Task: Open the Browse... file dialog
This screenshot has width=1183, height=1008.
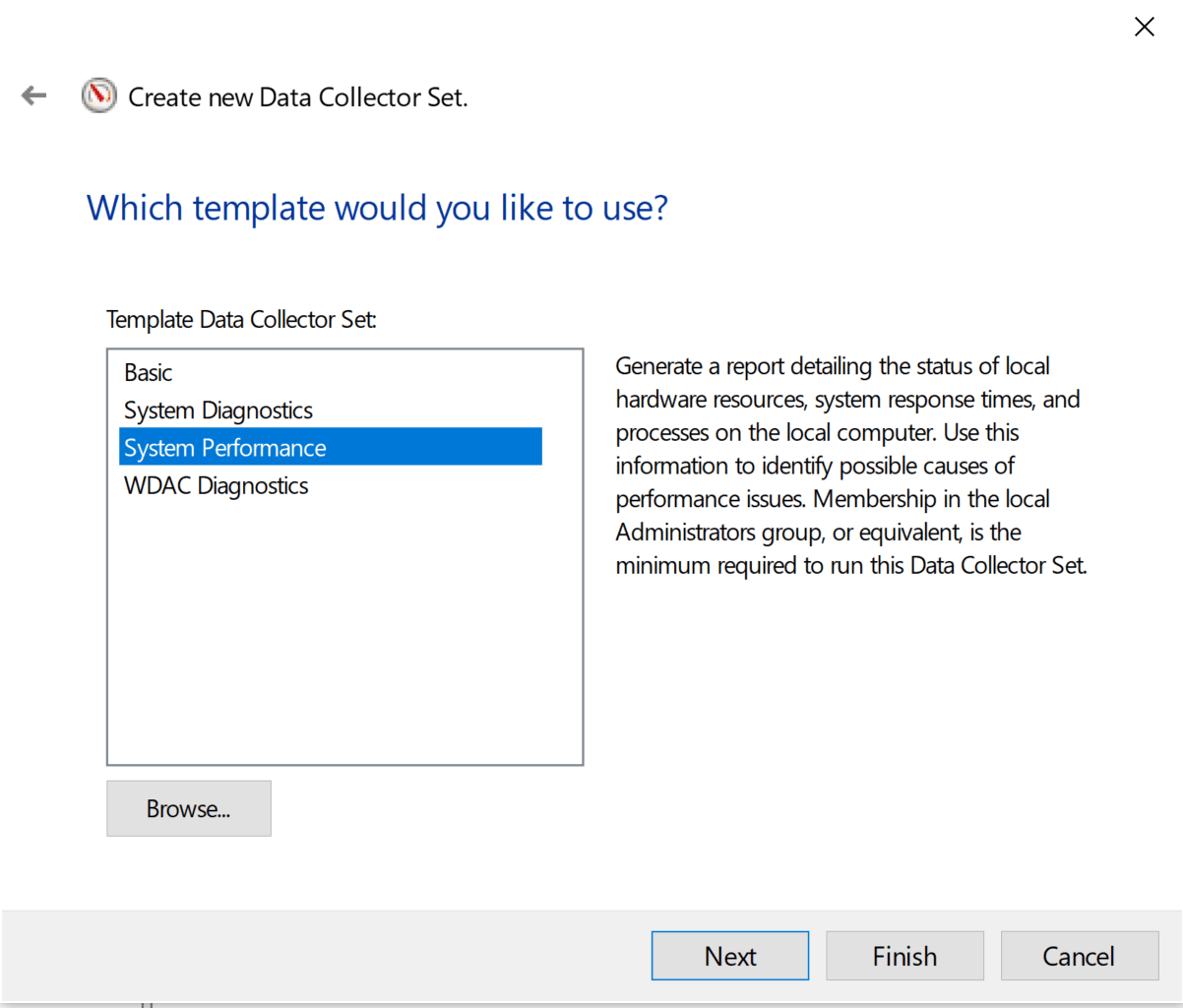Action: click(188, 808)
